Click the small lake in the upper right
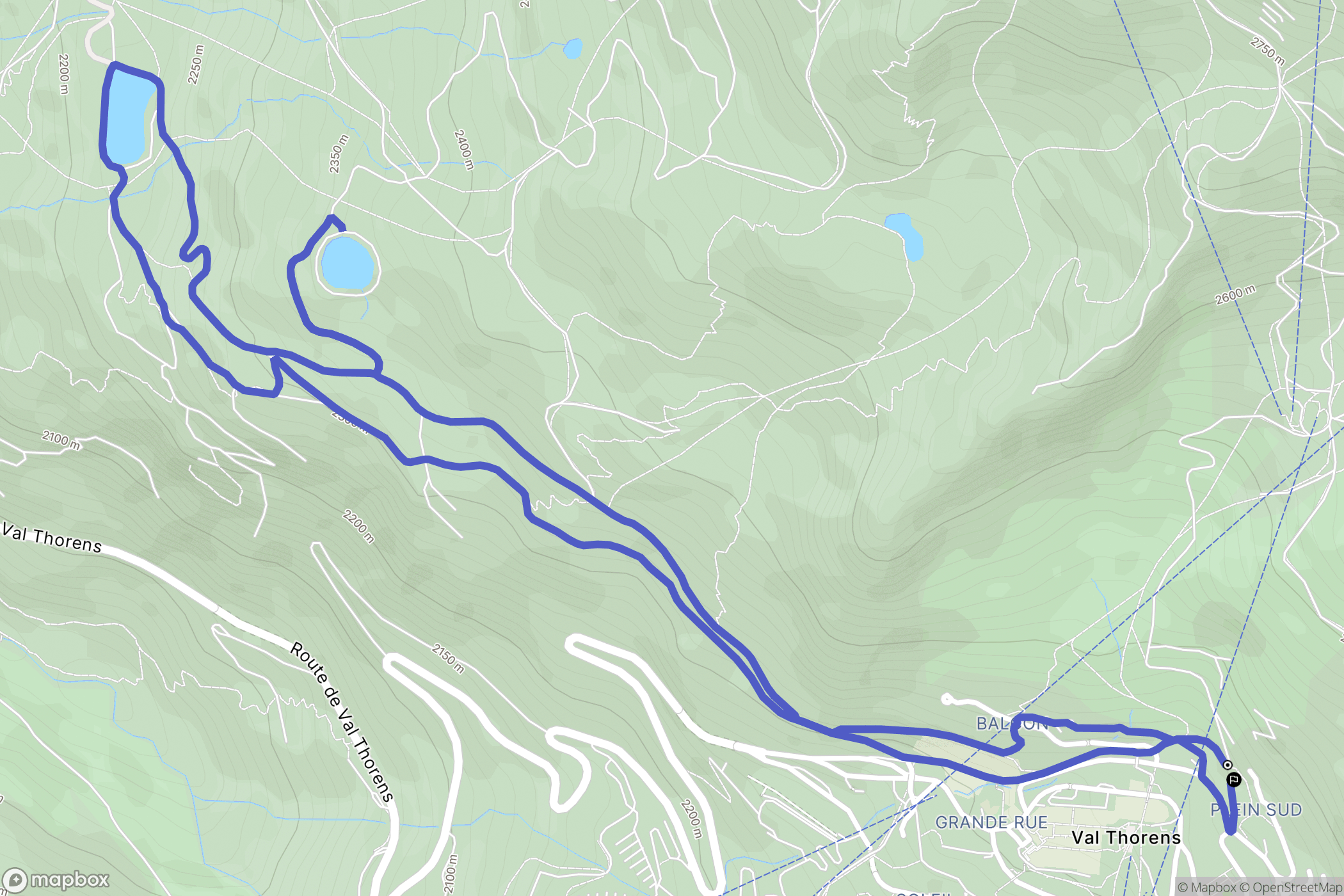 905,236
